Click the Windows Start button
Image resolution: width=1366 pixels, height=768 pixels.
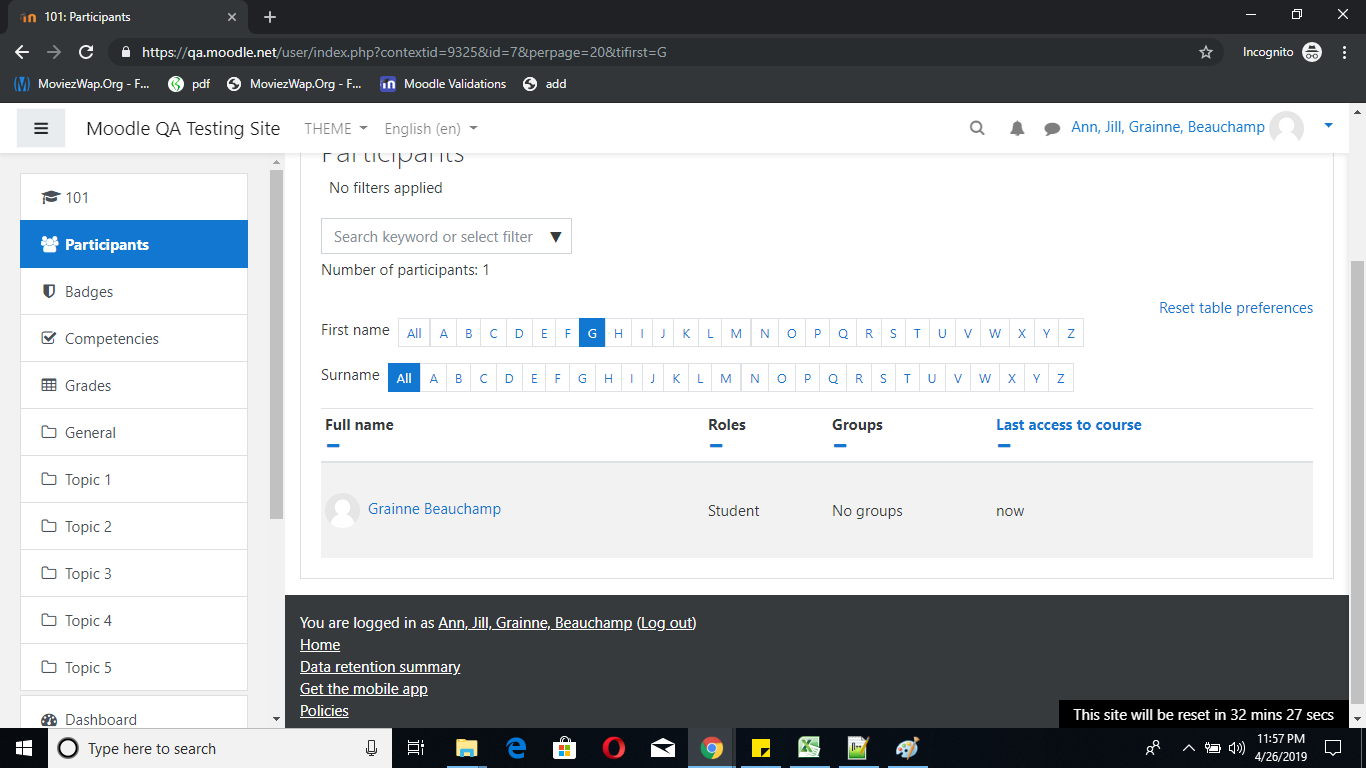point(24,748)
